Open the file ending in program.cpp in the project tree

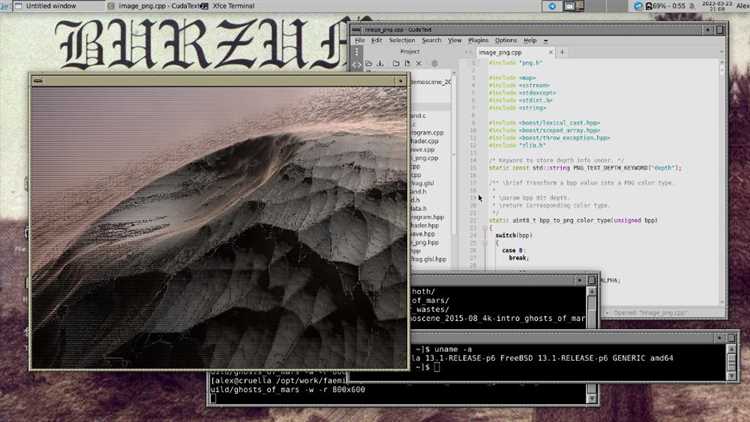pos(427,133)
